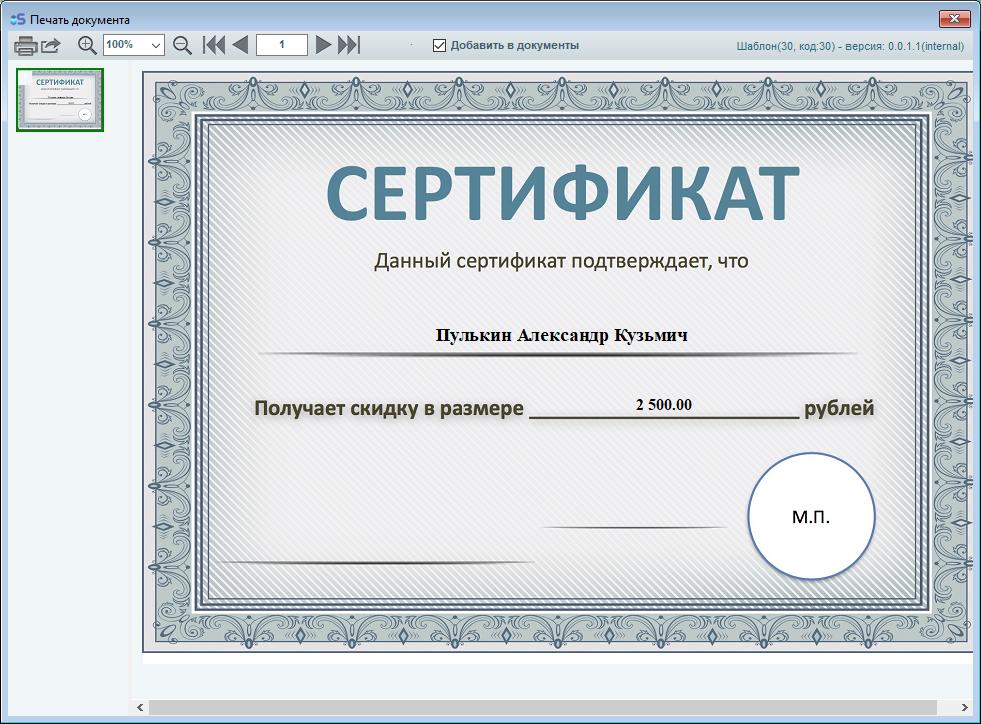The height and width of the screenshot is (724, 981).
Task: Click the printer icon to print the certificate
Action: tap(25, 45)
